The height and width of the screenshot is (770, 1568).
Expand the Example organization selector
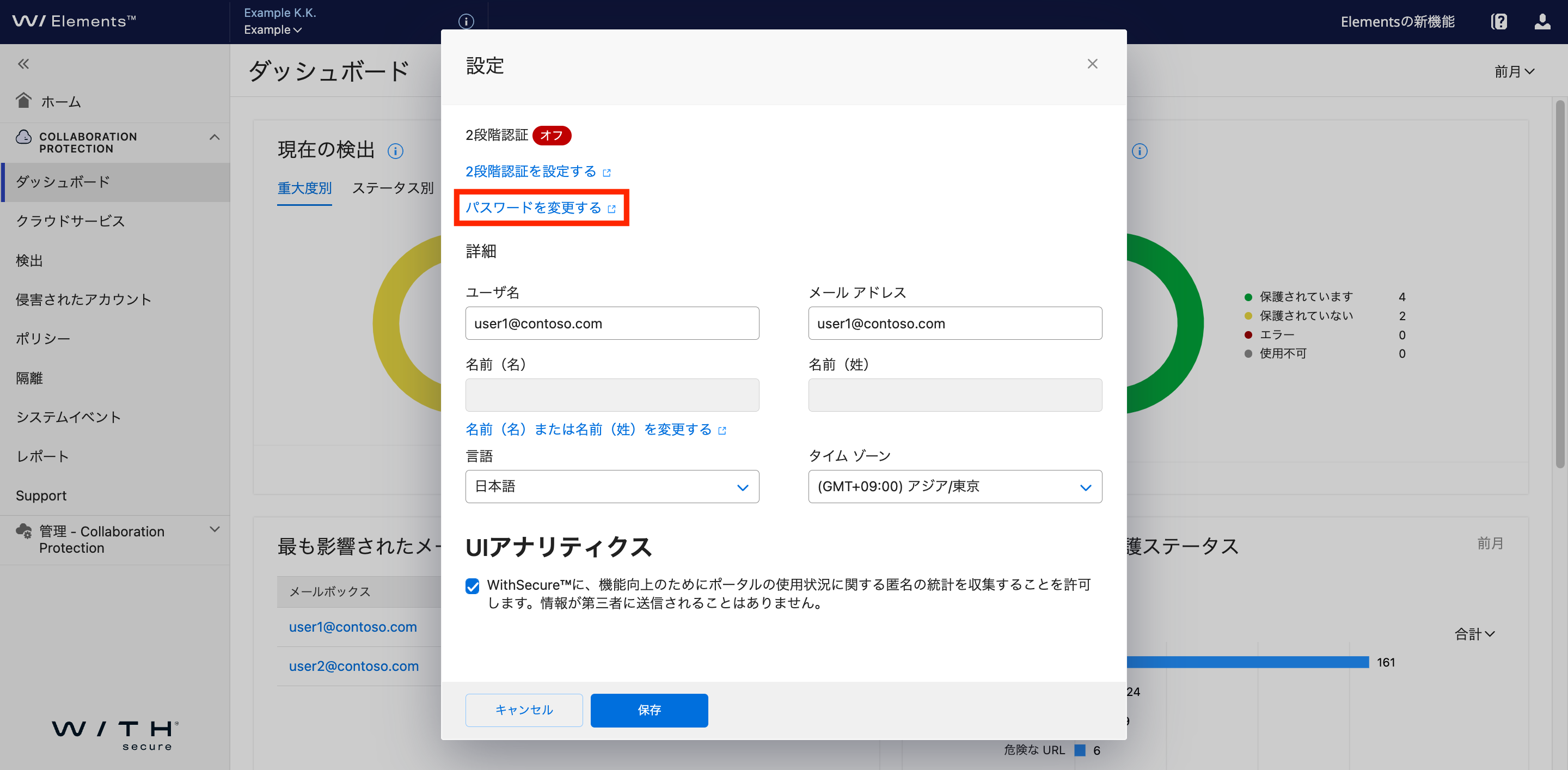tap(273, 30)
